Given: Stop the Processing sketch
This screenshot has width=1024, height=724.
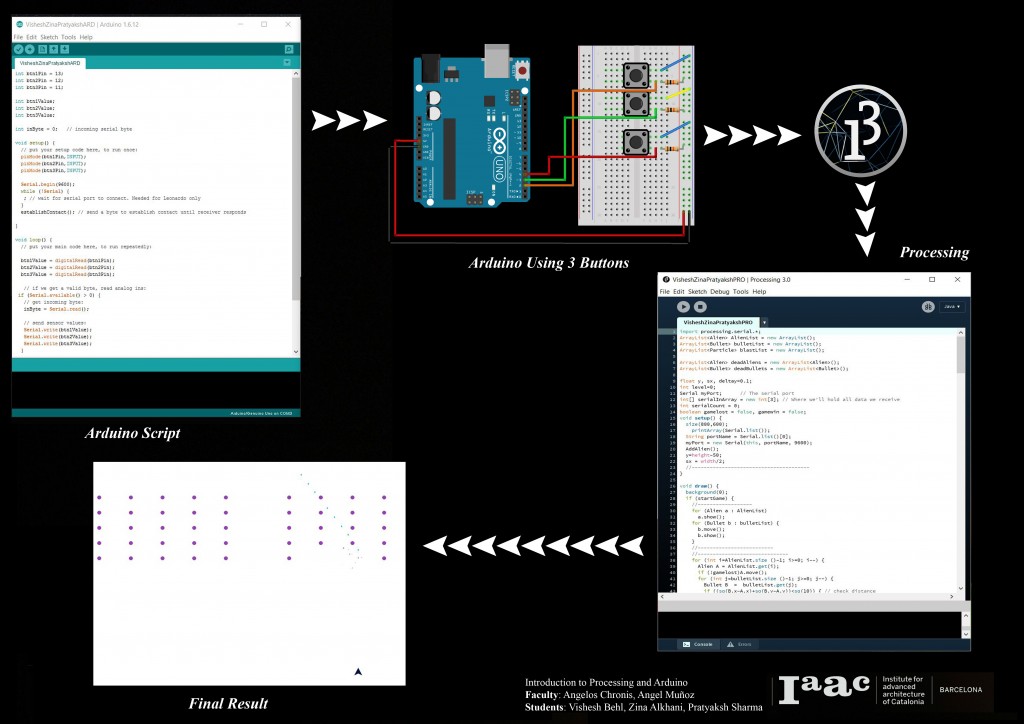Looking at the screenshot, I should point(700,307).
